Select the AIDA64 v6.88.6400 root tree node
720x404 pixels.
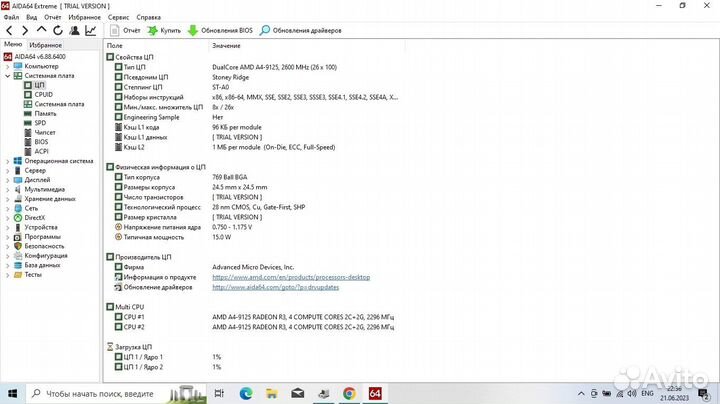click(35, 56)
